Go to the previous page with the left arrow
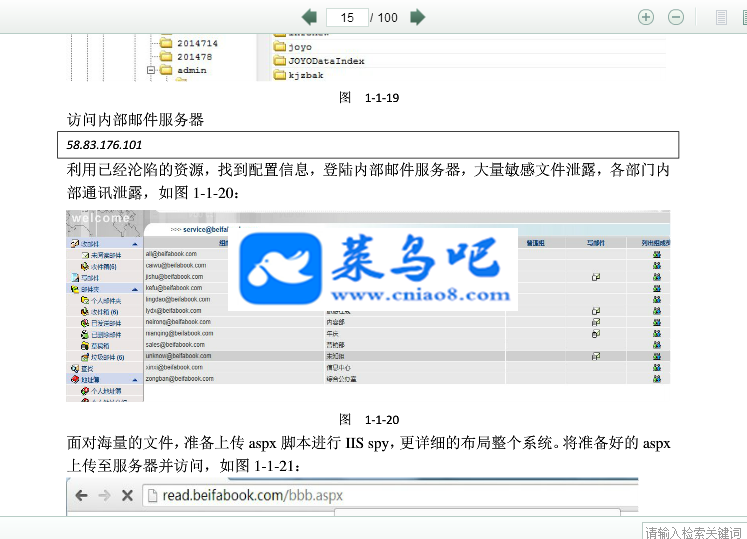 point(310,18)
